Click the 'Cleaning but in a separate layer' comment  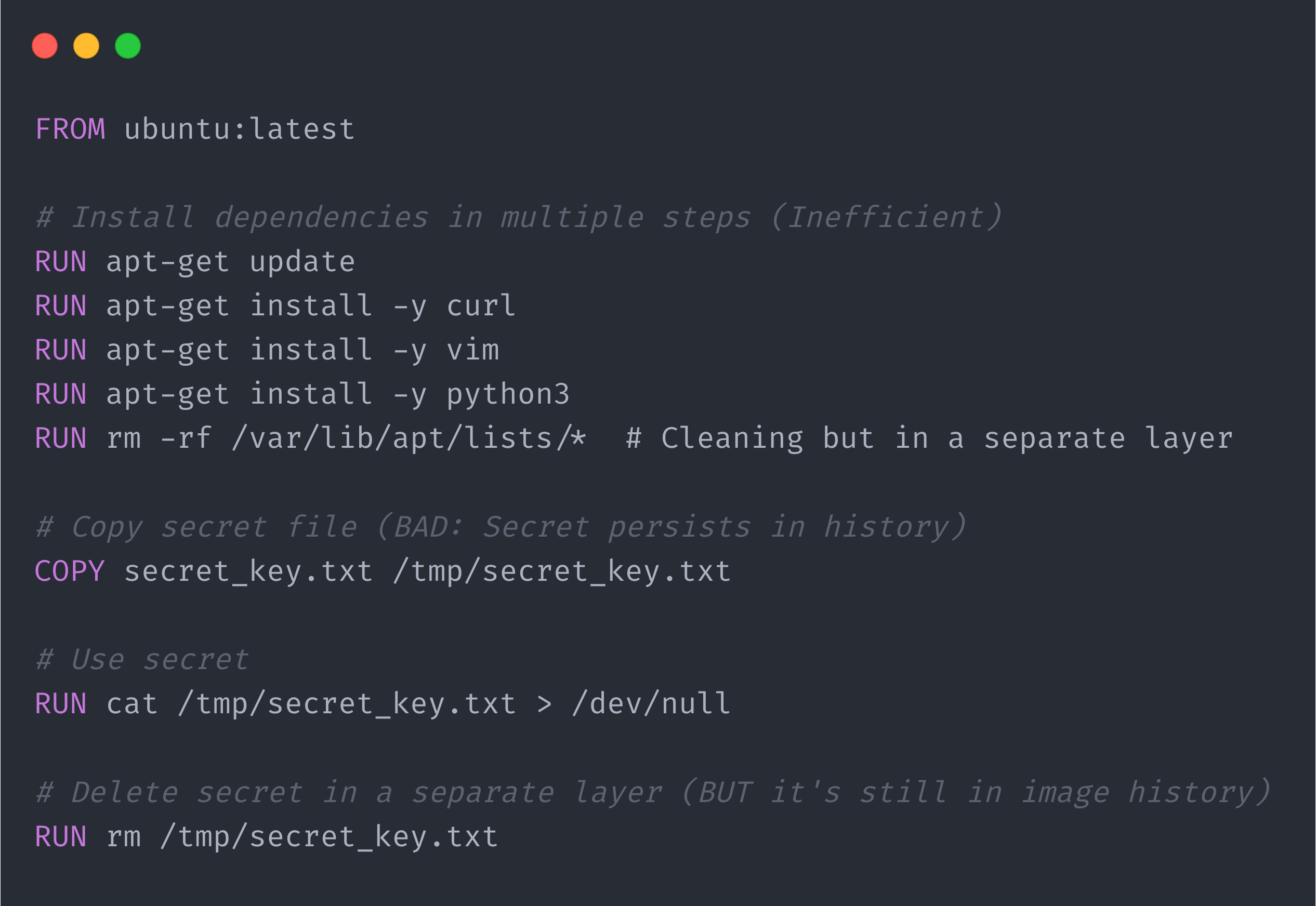(x=929, y=439)
